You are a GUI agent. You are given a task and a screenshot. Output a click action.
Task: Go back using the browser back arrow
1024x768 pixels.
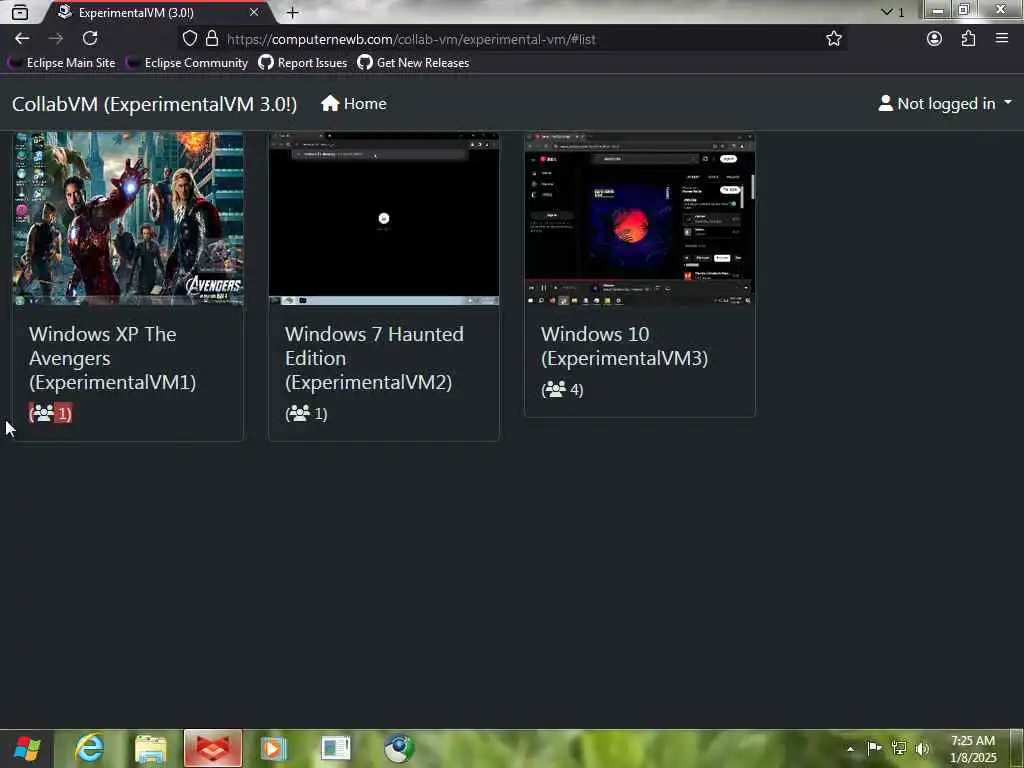(22, 39)
